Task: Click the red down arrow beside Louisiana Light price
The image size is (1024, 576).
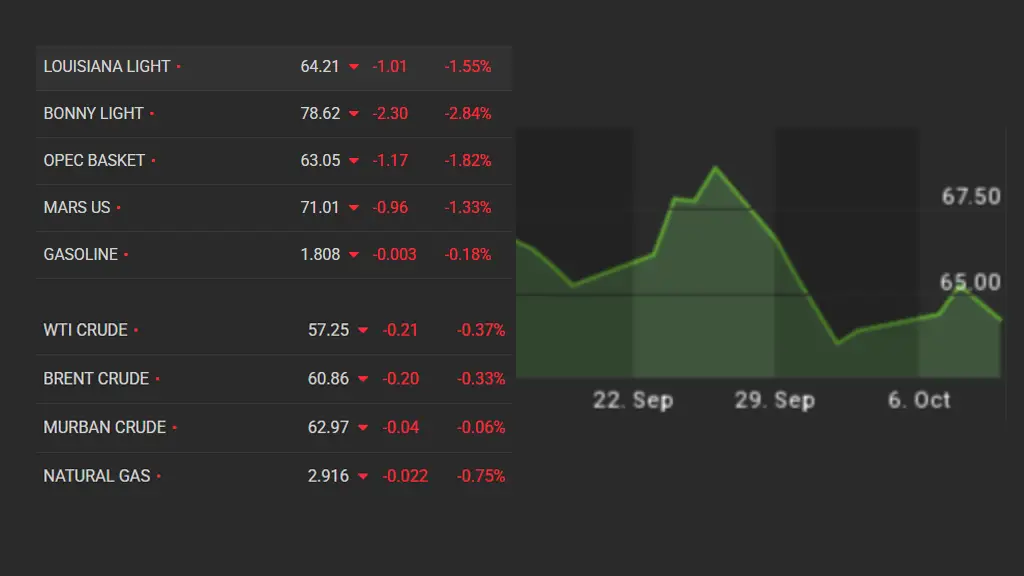Action: (353, 67)
